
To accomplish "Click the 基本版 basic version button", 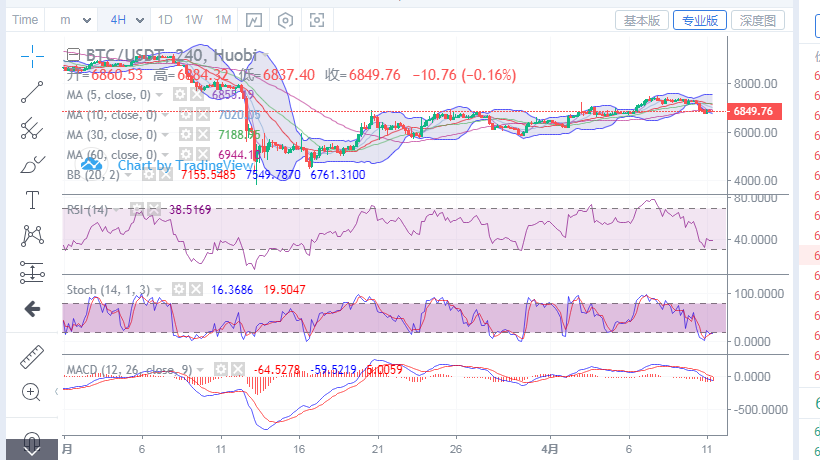I will pyautogui.click(x=641, y=20).
